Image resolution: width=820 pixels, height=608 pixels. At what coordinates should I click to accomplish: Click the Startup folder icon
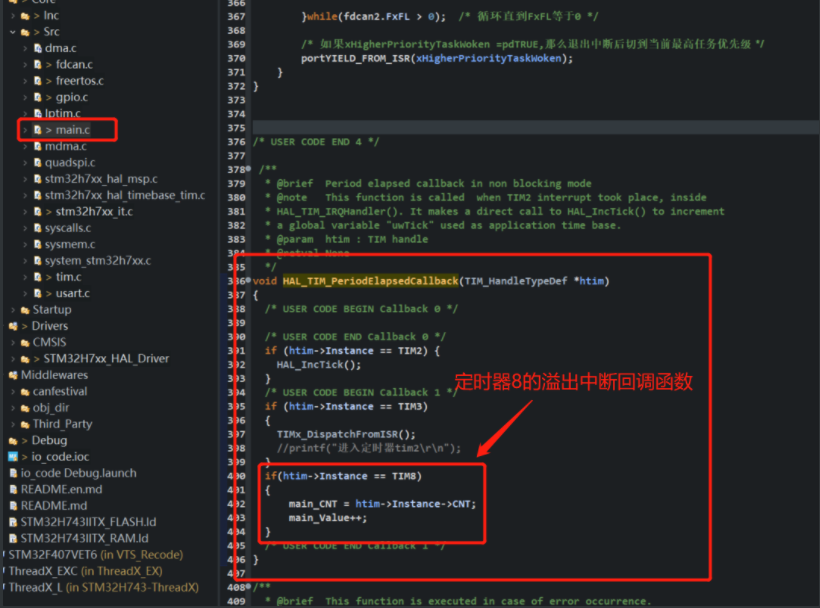(25, 309)
